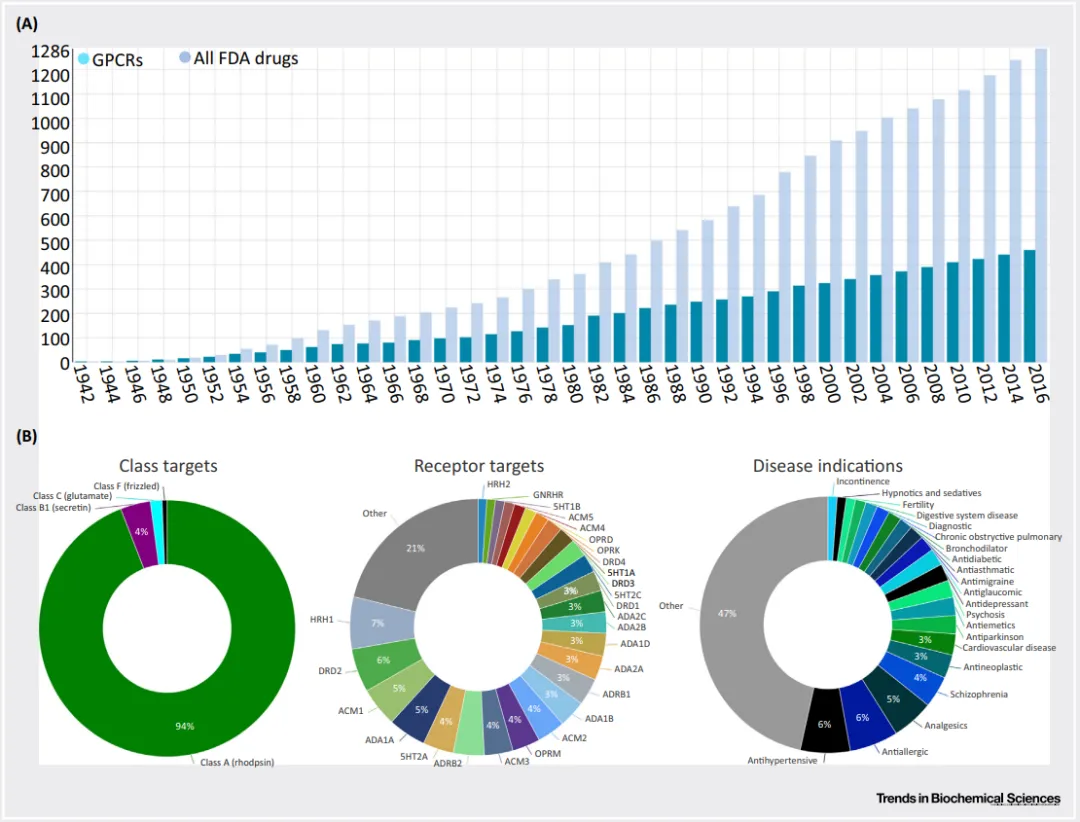Select the HRH1 7% donut segment
This screenshot has width=1080, height=822.
pos(377,623)
